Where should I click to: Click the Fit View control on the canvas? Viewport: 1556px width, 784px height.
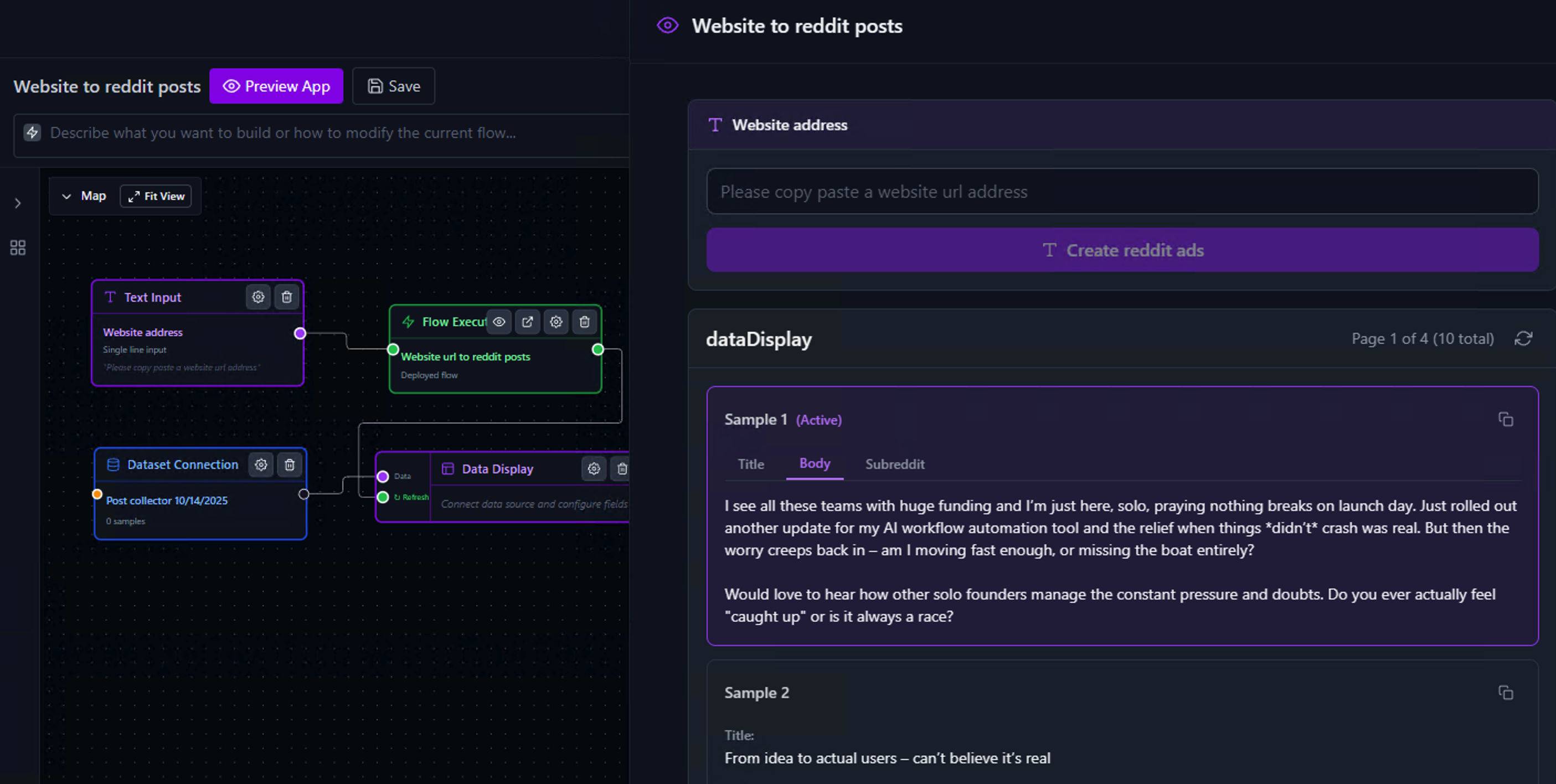tap(155, 195)
